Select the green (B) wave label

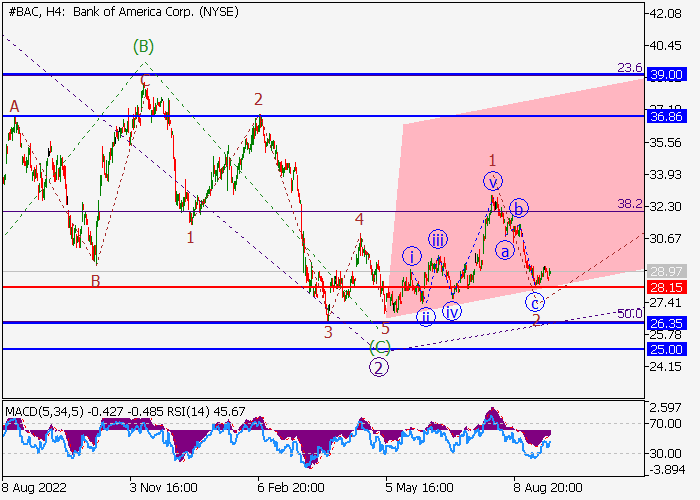click(x=144, y=46)
